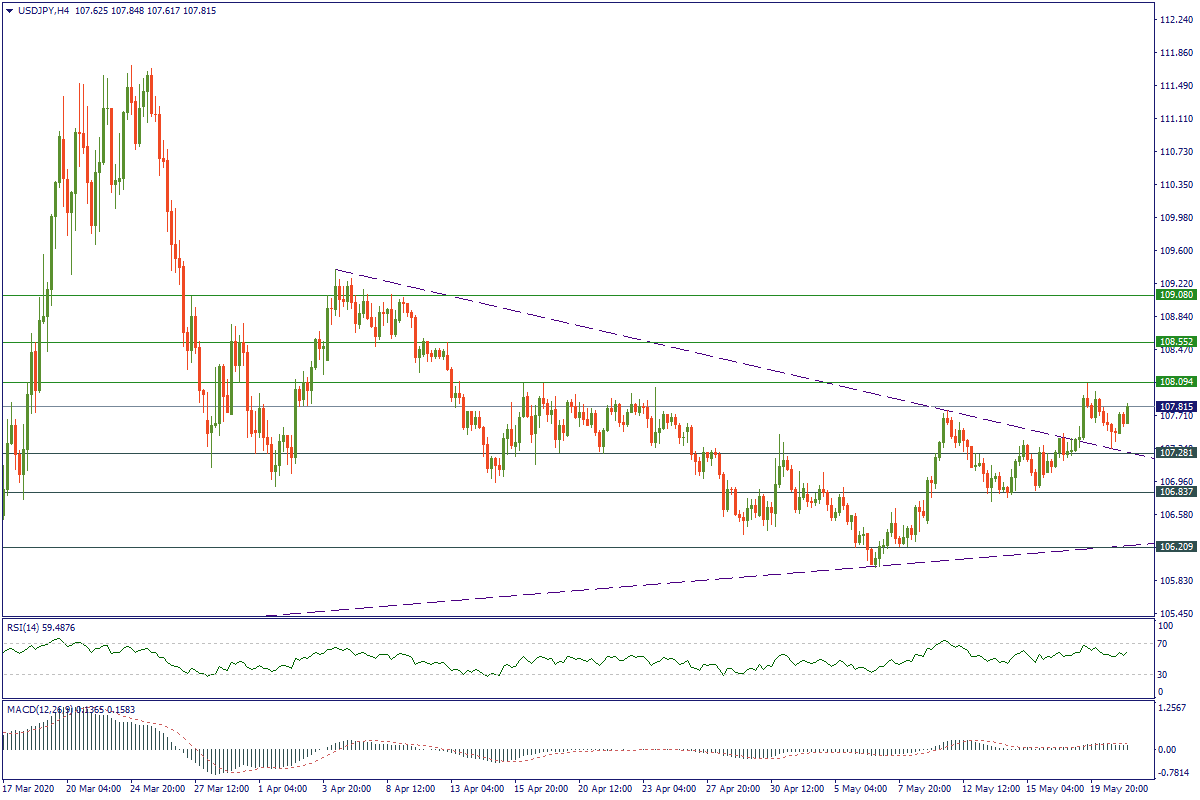Select the descending purple dashed trendline
Screen dimensions: 1200x800
tap(650, 343)
